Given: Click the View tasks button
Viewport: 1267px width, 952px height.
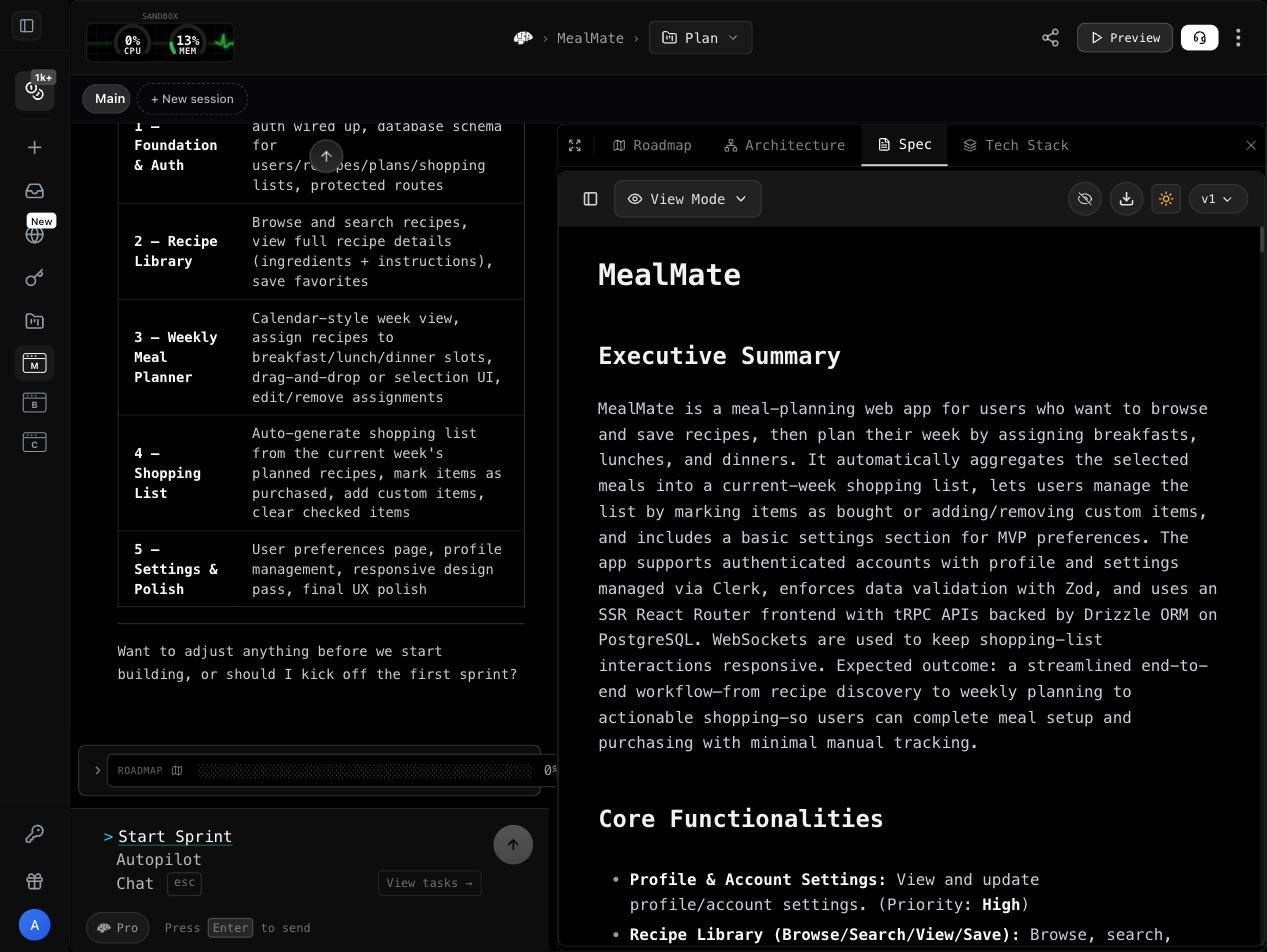Looking at the screenshot, I should (x=429, y=883).
